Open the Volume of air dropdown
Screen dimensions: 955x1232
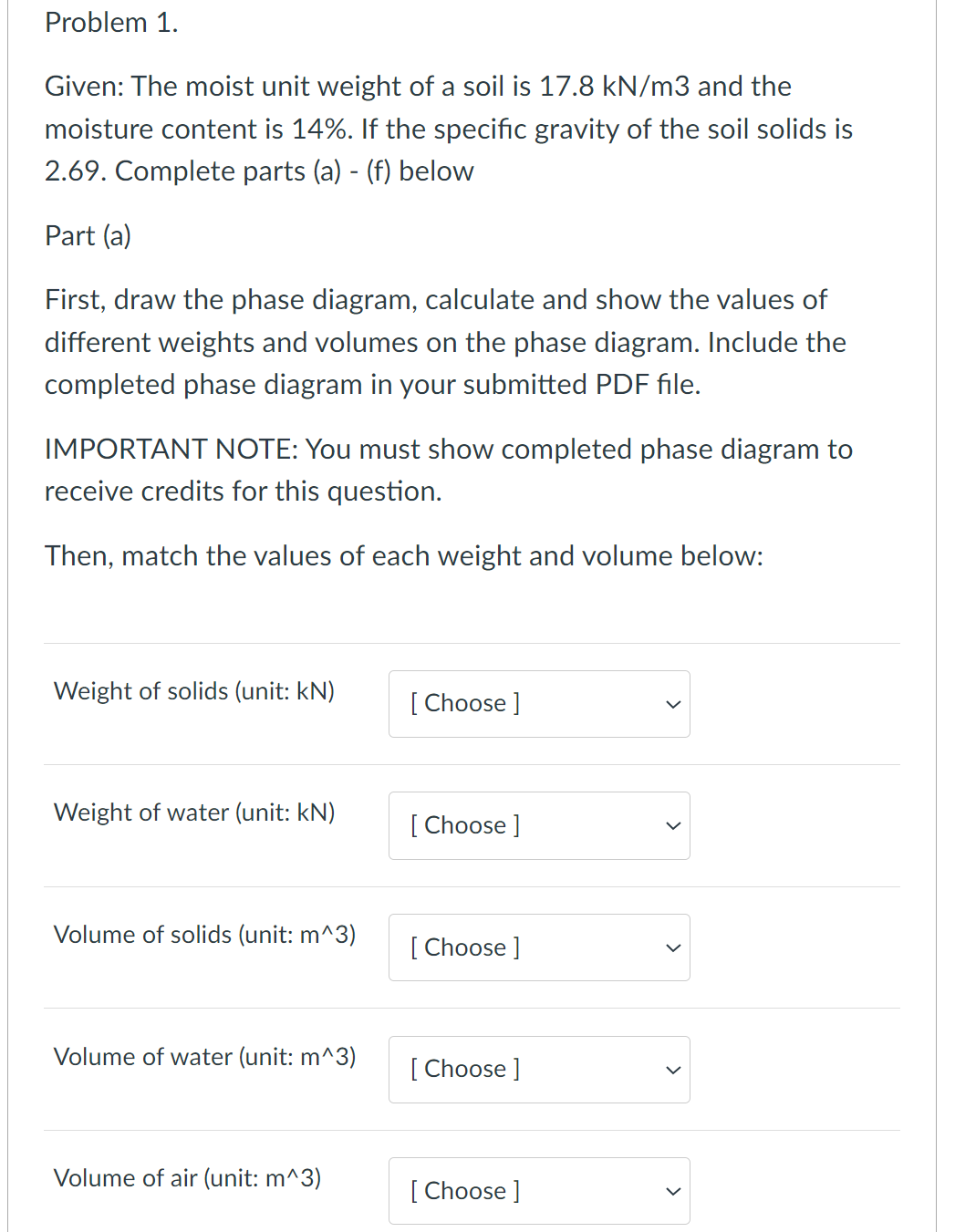pyautogui.click(x=538, y=1191)
